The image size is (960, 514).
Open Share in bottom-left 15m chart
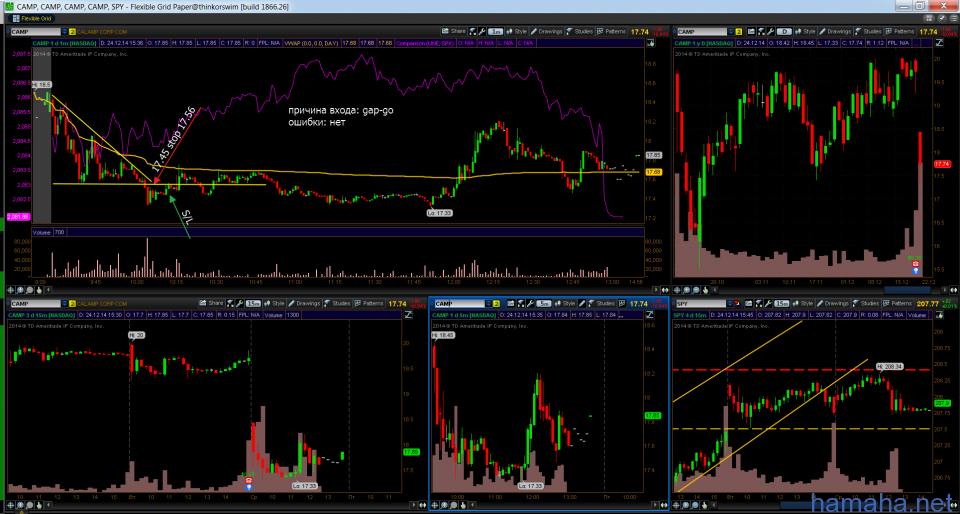pyautogui.click(x=212, y=304)
